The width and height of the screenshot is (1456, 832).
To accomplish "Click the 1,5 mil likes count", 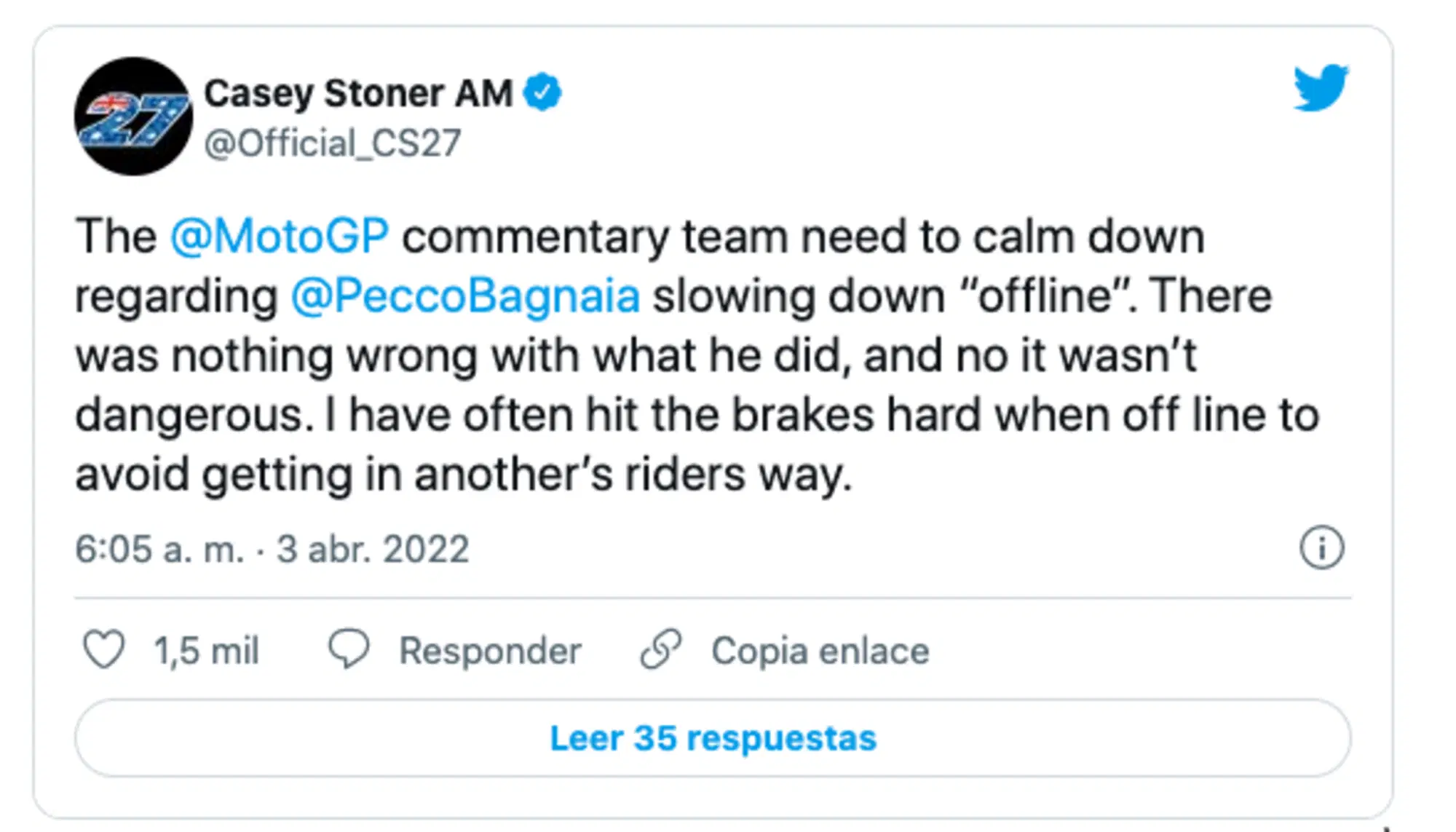I will (206, 651).
